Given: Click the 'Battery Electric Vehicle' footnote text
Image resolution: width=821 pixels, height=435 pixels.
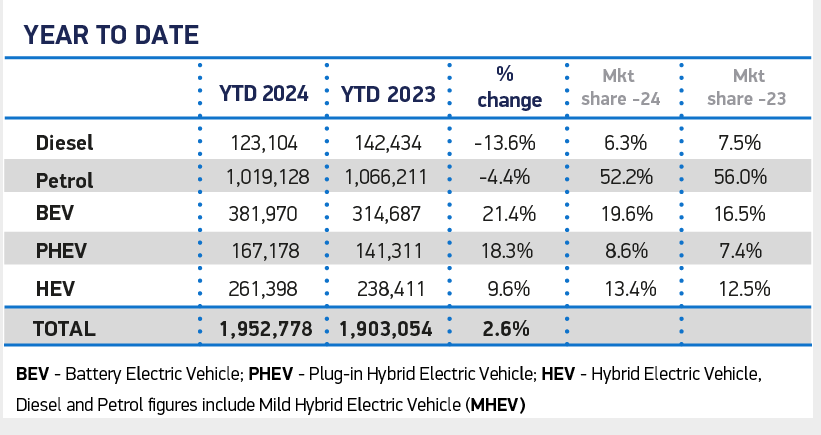Looking at the screenshot, I should (154, 374).
